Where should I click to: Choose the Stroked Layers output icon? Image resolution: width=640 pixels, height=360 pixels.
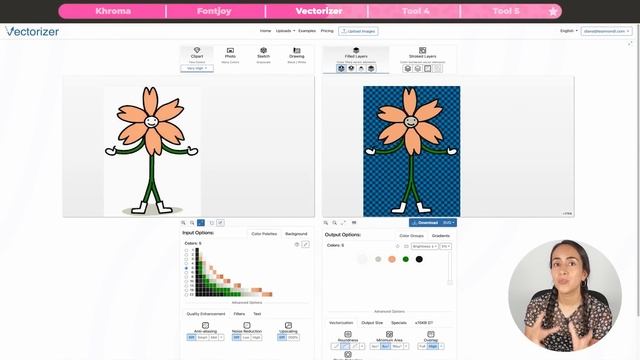click(422, 50)
